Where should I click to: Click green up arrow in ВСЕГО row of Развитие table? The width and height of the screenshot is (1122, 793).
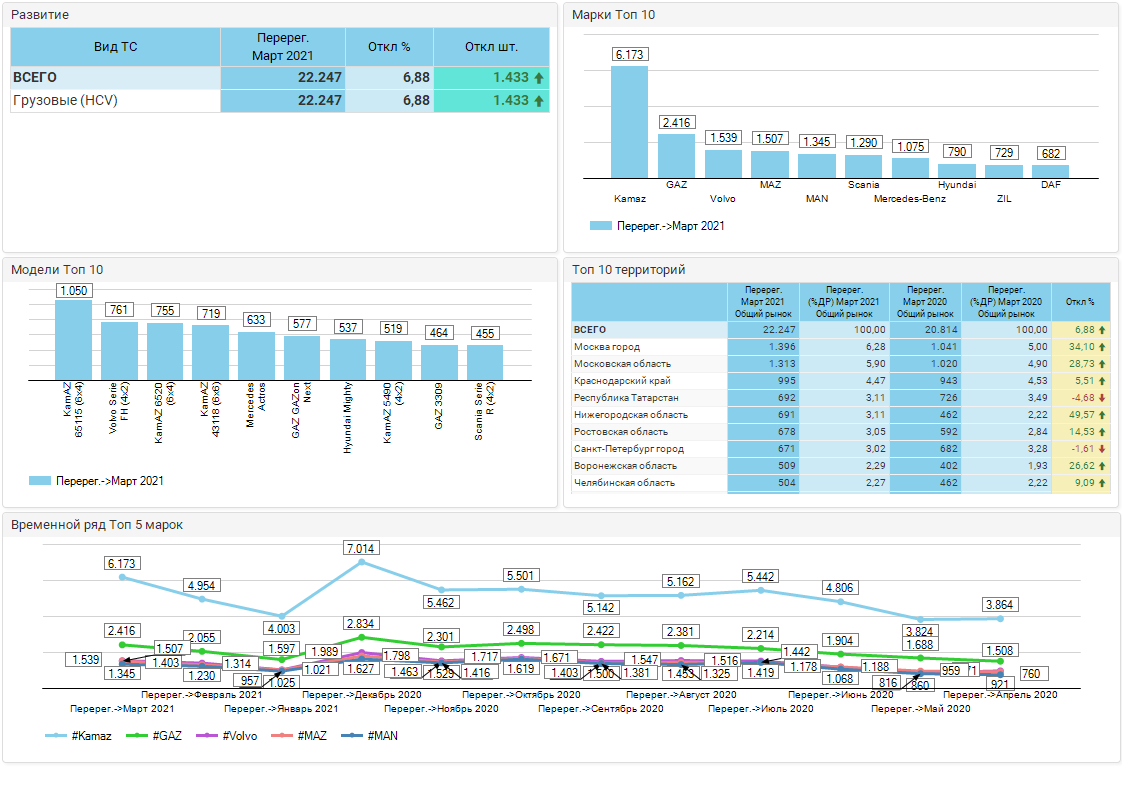pyautogui.click(x=539, y=78)
